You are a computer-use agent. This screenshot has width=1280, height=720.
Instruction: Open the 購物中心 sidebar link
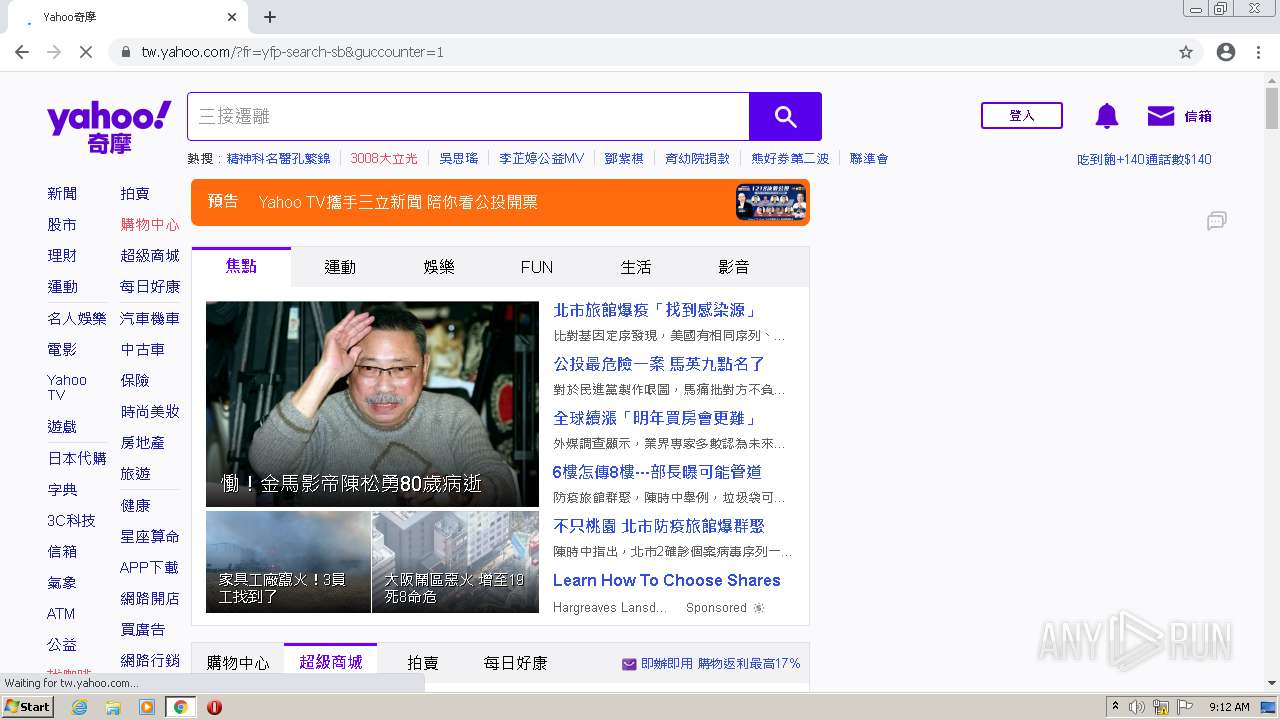pyautogui.click(x=150, y=225)
